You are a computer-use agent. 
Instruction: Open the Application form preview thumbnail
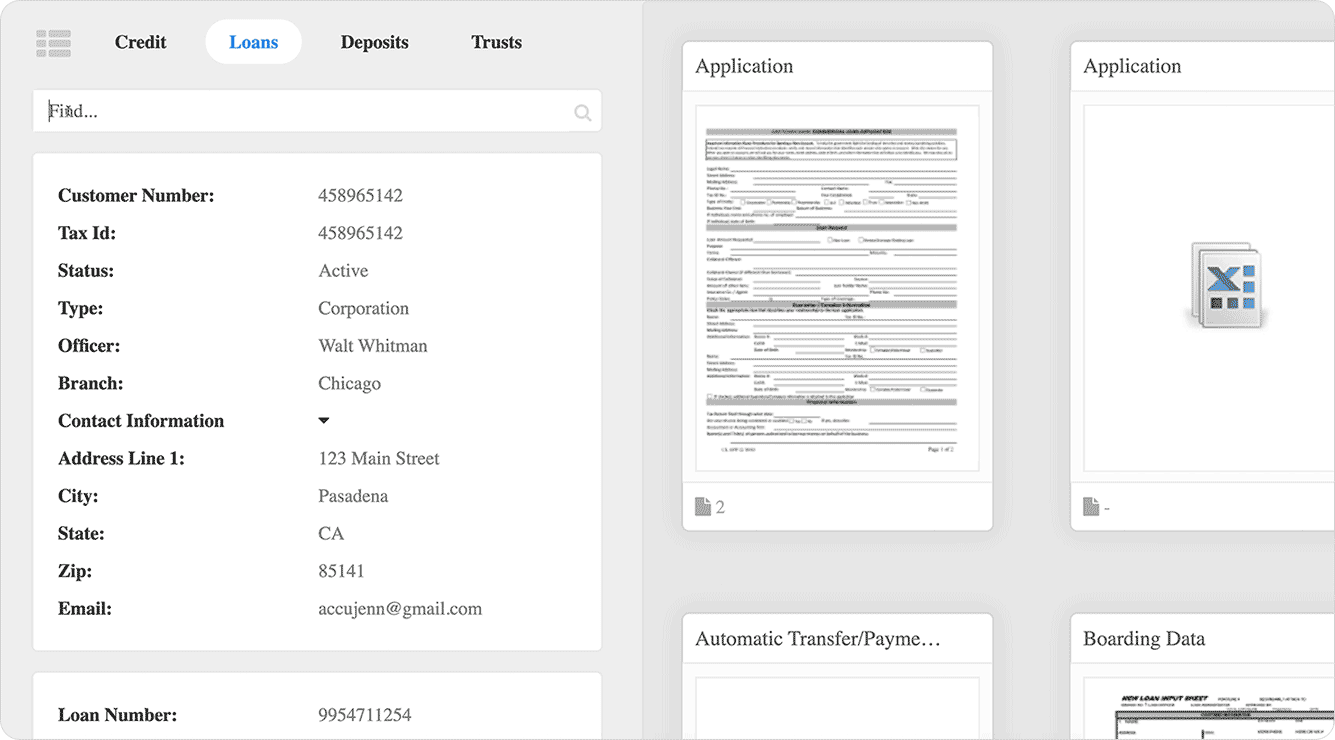[x=837, y=290]
